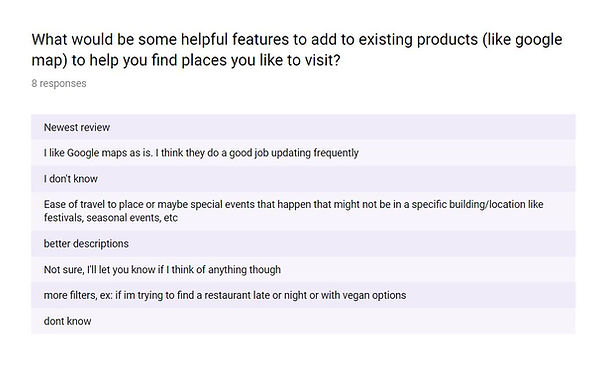This screenshot has width=598, height=384.
Task: Select the 'more filters, ex:' response row
Action: tap(303, 295)
